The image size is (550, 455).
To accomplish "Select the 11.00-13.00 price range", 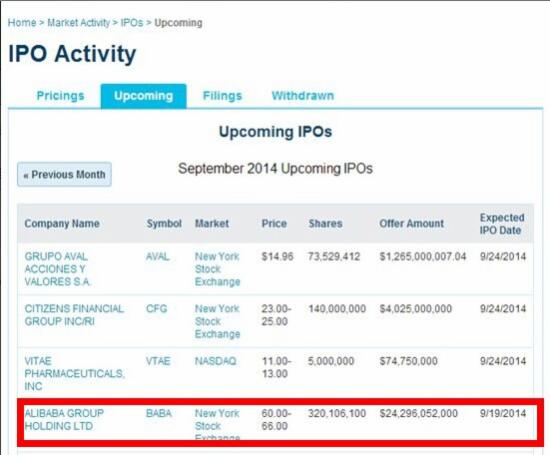I will click(276, 367).
